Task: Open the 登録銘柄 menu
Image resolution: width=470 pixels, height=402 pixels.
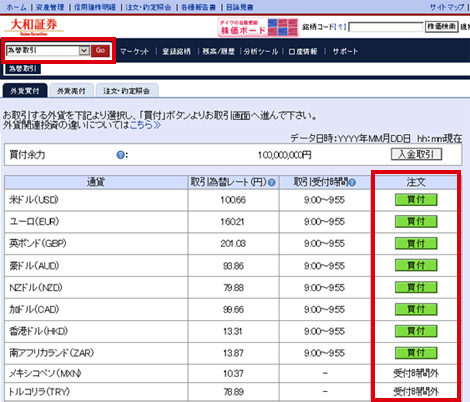Action: point(176,51)
